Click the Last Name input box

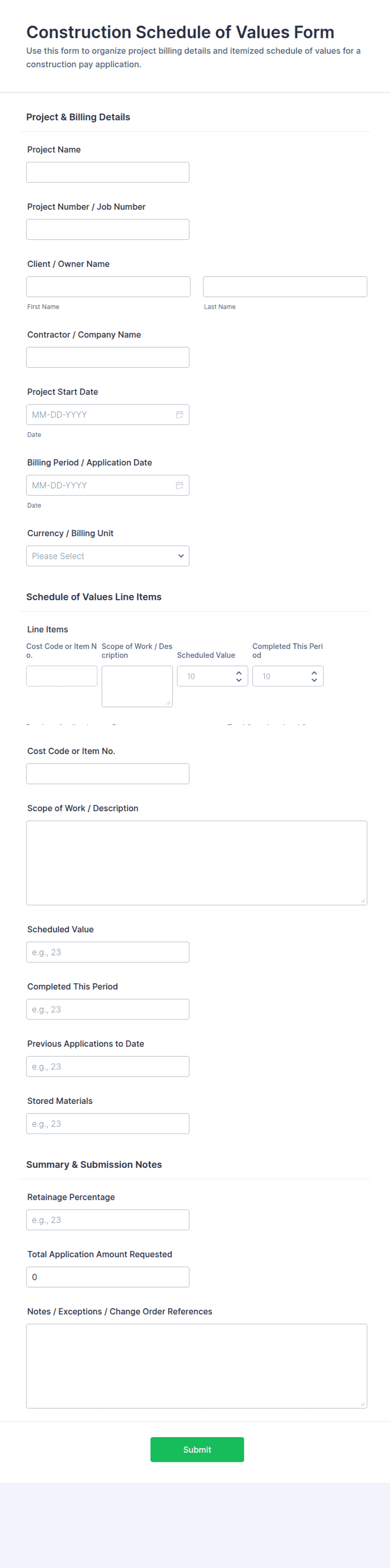click(285, 287)
